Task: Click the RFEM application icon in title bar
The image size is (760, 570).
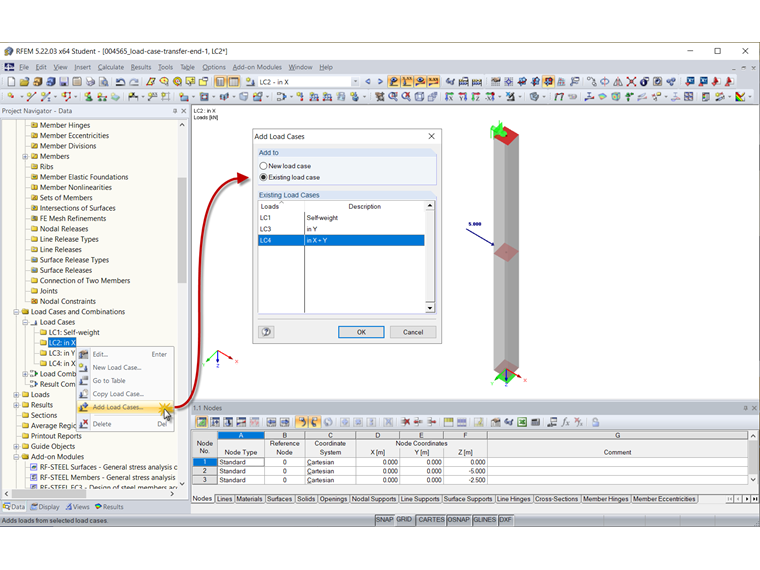Action: [8, 51]
